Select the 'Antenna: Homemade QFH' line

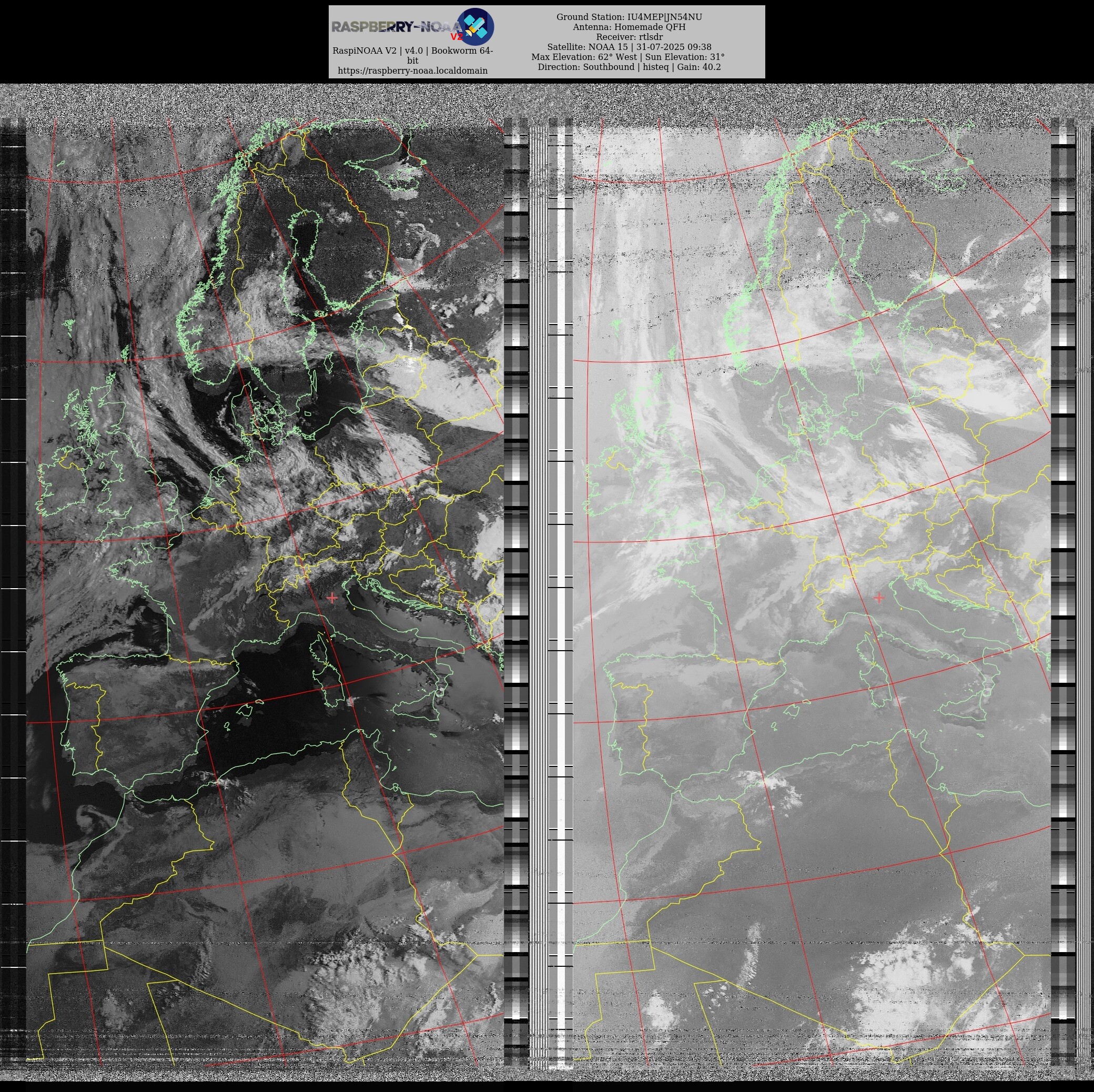pos(629,27)
